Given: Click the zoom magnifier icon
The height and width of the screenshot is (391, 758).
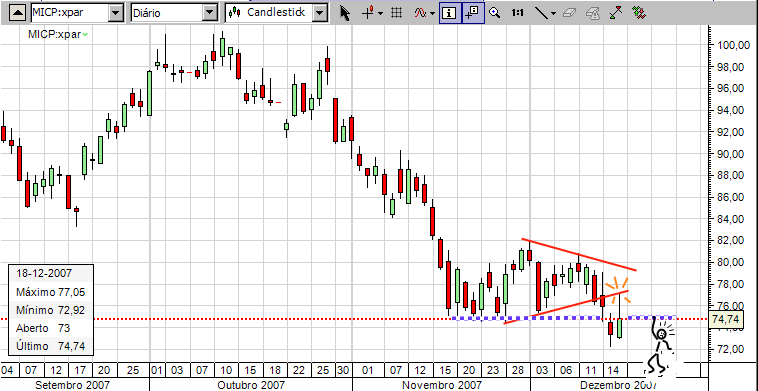Looking at the screenshot, I should [x=494, y=13].
